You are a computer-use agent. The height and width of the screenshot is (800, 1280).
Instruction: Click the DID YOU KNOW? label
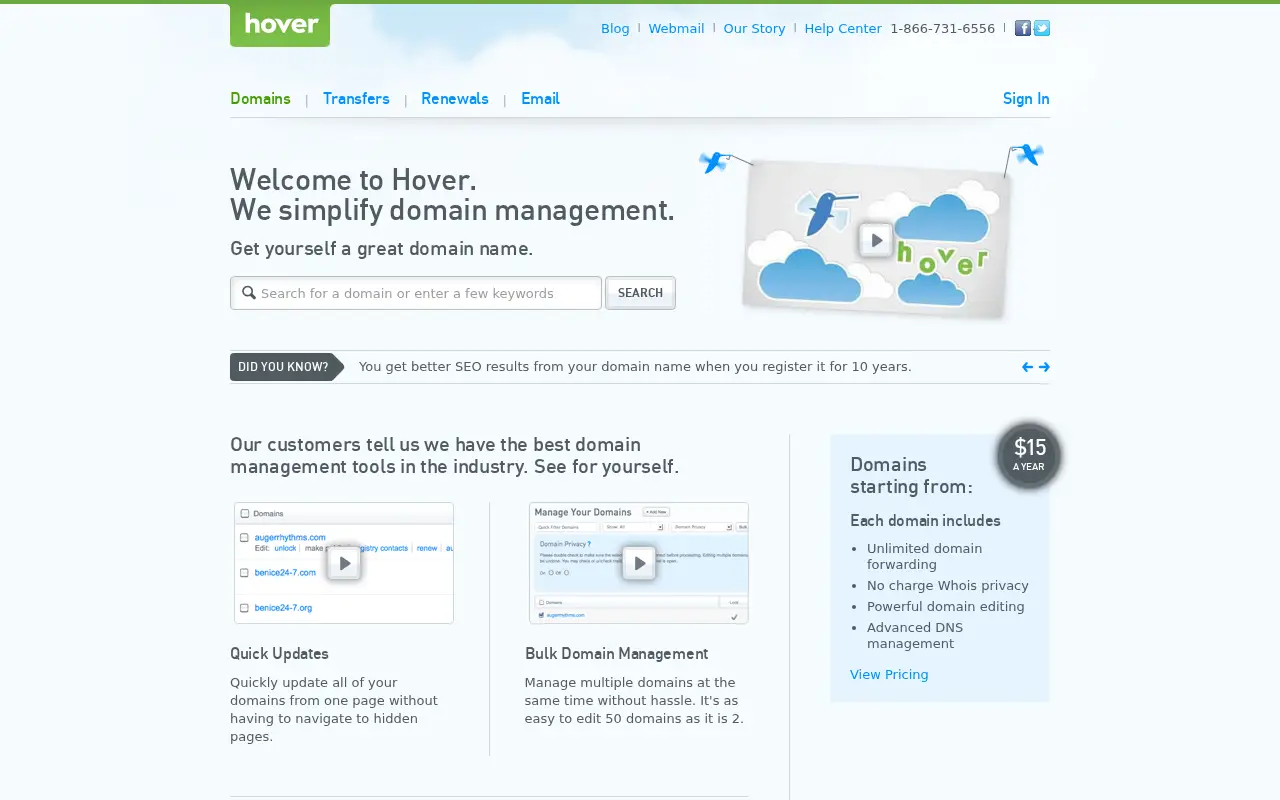tap(287, 367)
